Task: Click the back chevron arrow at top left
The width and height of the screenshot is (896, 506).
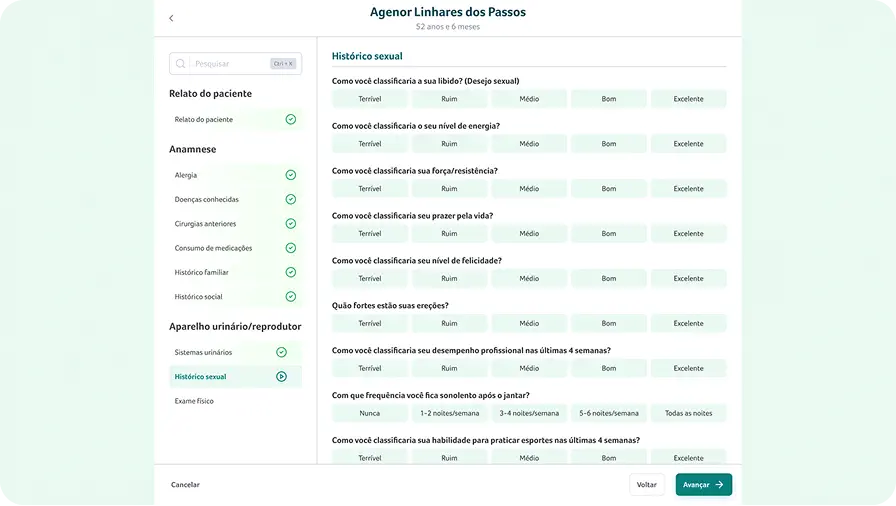Action: point(171,18)
